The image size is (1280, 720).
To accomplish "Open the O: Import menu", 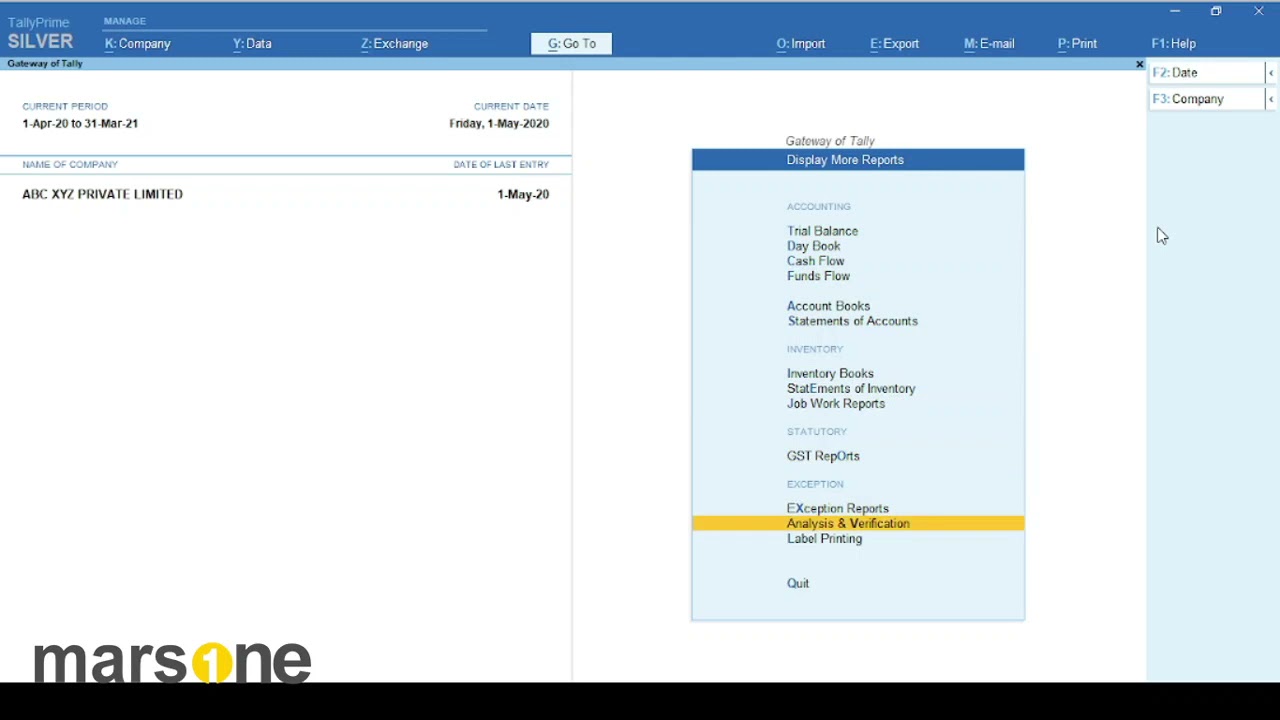I will [801, 44].
